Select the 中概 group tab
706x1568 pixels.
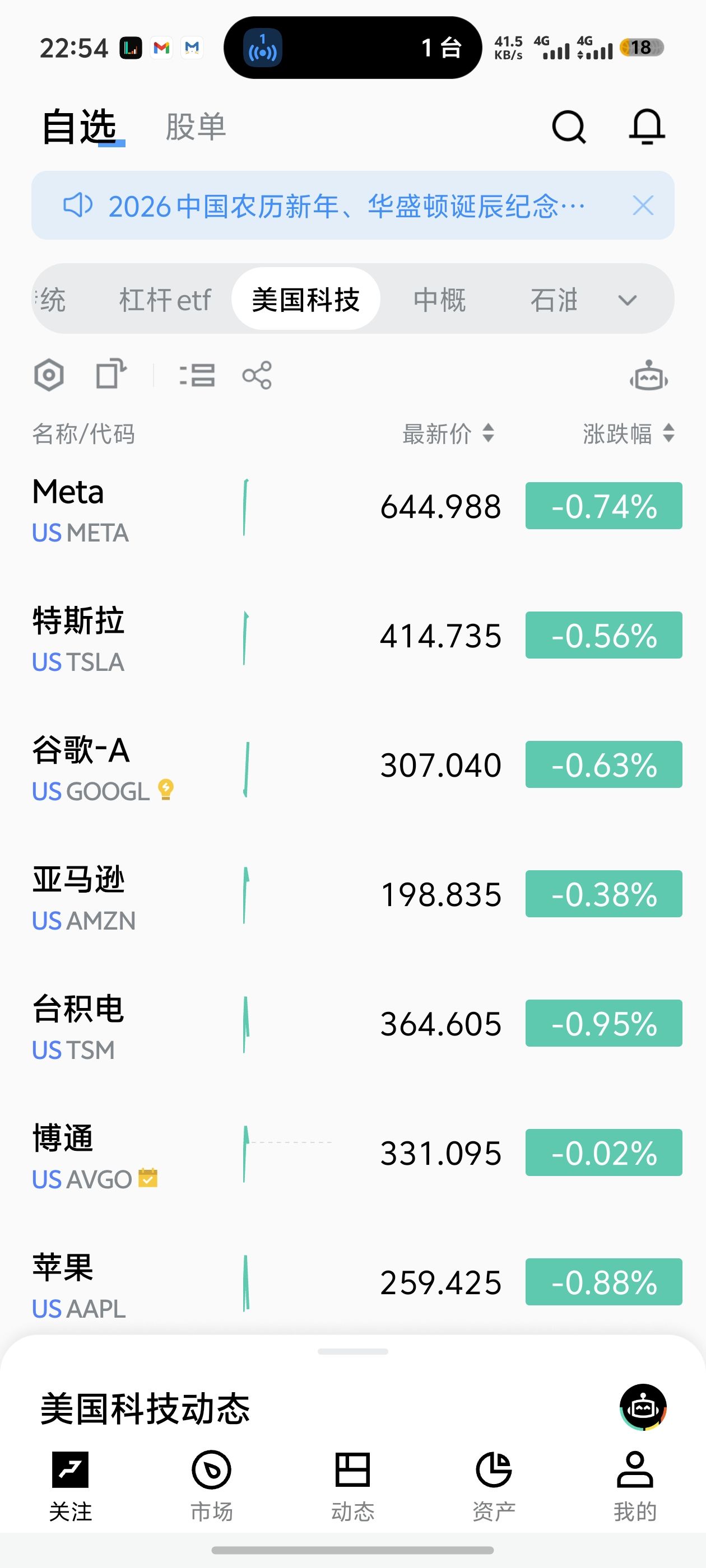tap(439, 300)
